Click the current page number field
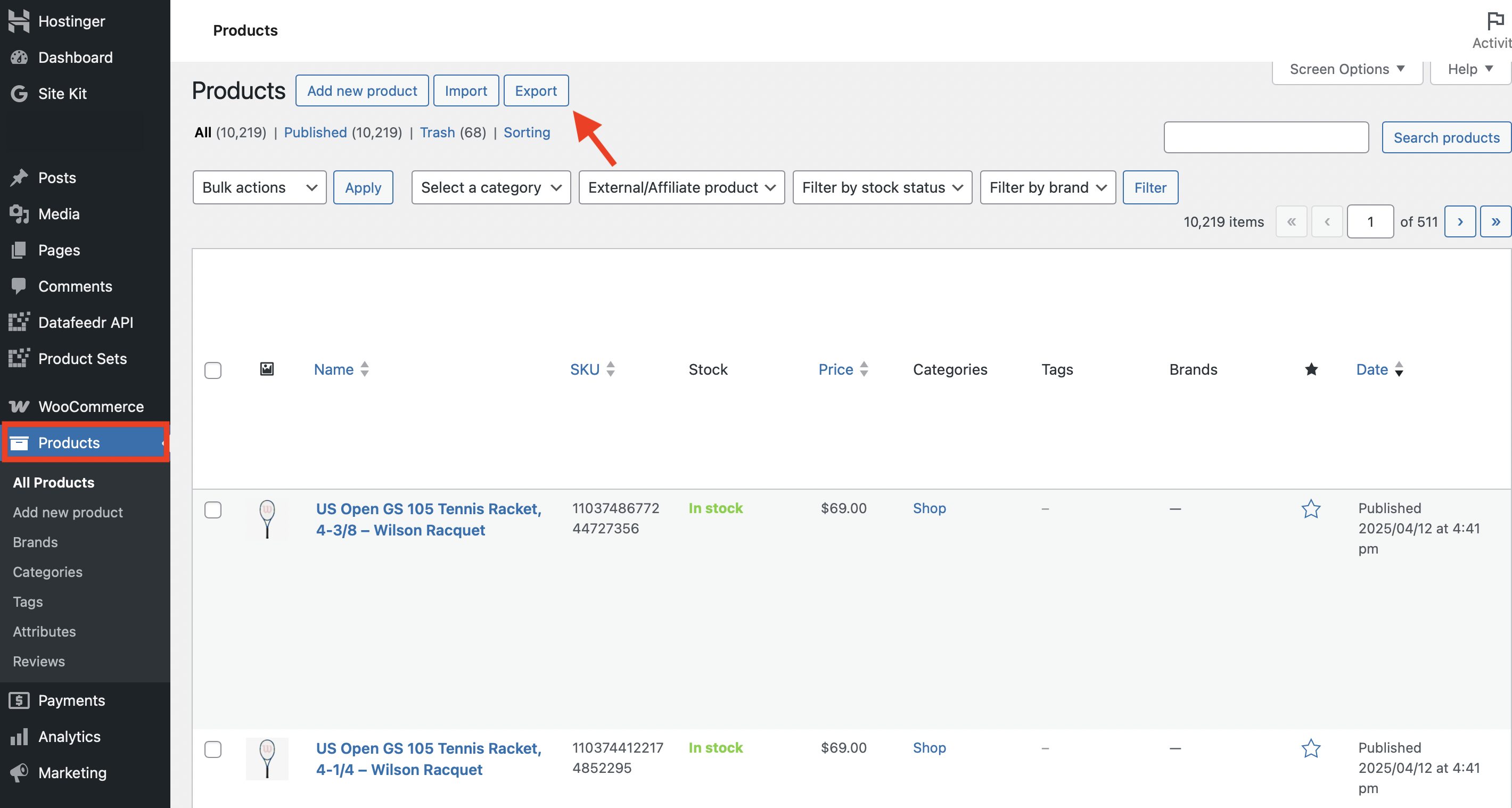This screenshot has height=808, width=1512. point(1370,222)
